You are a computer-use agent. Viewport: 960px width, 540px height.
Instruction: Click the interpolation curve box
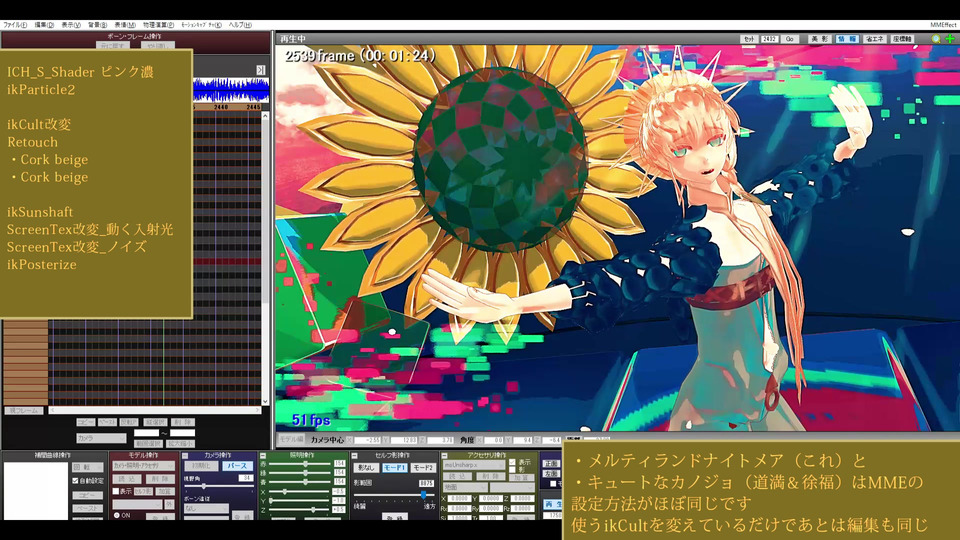click(x=36, y=492)
